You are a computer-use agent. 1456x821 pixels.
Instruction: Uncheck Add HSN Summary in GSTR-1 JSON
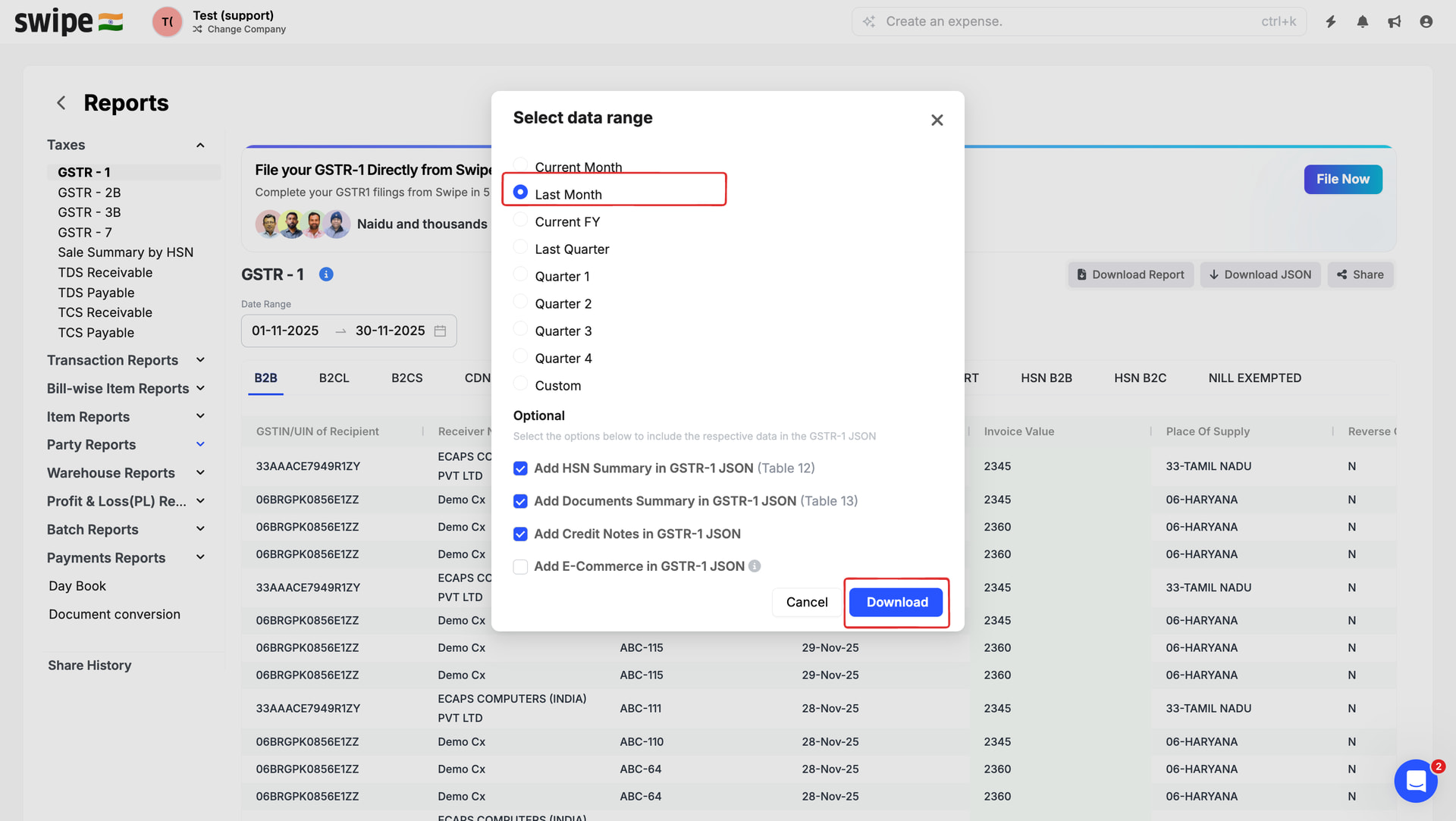coord(520,468)
